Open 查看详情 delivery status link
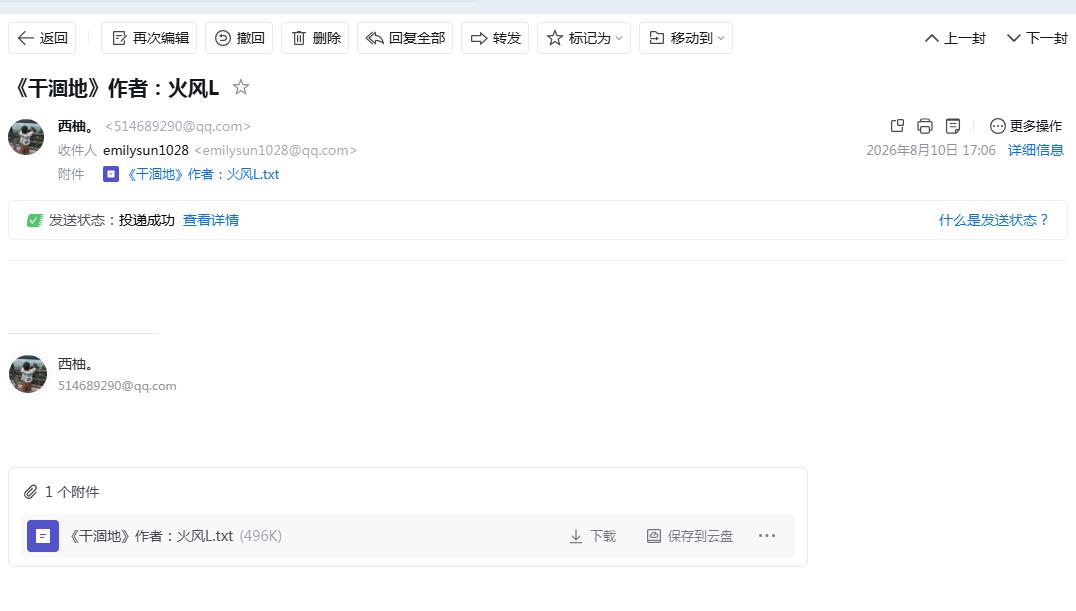 click(x=211, y=220)
